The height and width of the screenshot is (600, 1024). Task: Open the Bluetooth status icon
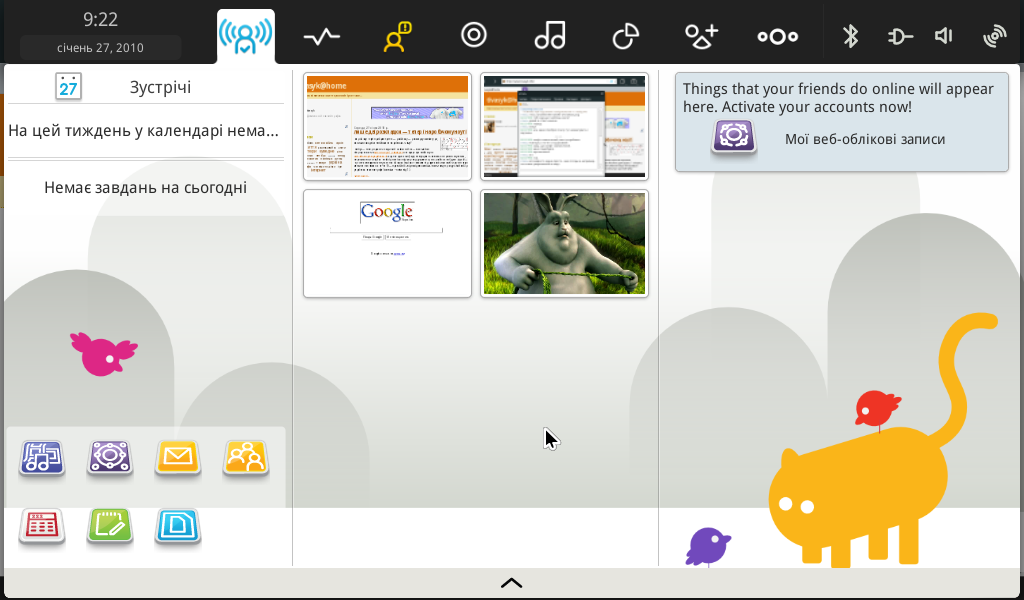pyautogui.click(x=850, y=36)
